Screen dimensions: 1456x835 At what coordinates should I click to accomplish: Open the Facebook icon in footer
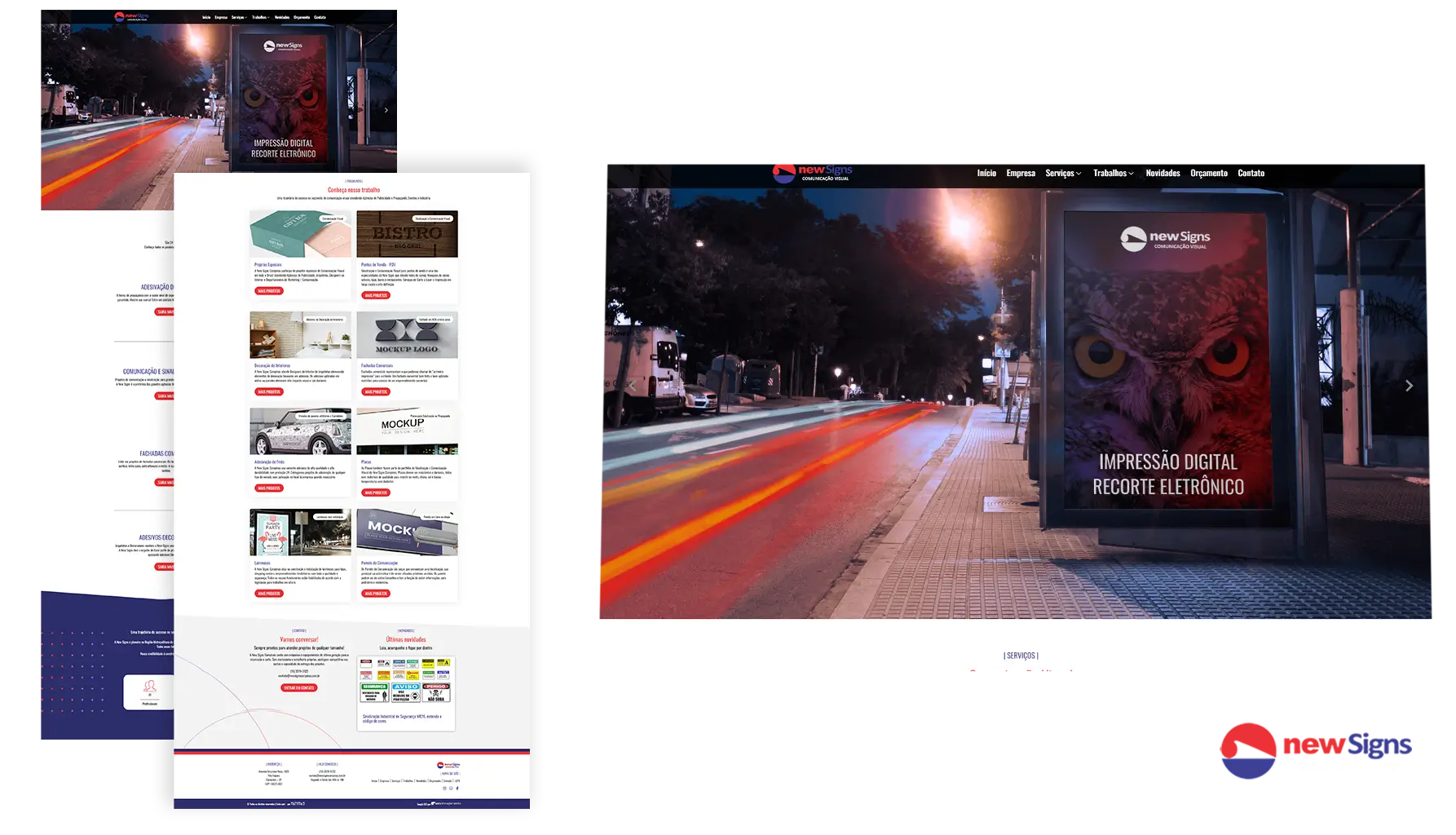457,789
